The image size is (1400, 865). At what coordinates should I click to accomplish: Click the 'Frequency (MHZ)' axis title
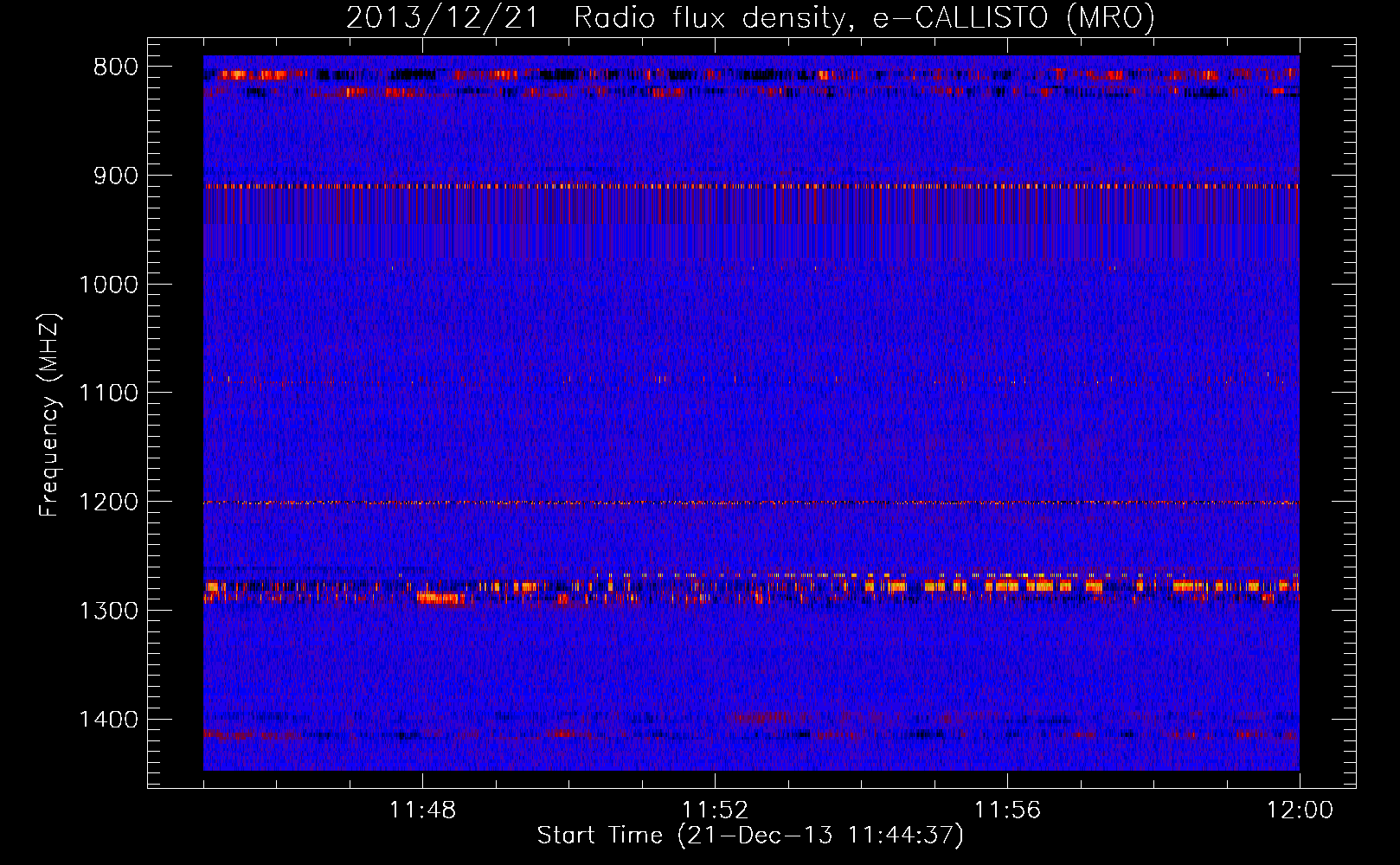(x=50, y=414)
